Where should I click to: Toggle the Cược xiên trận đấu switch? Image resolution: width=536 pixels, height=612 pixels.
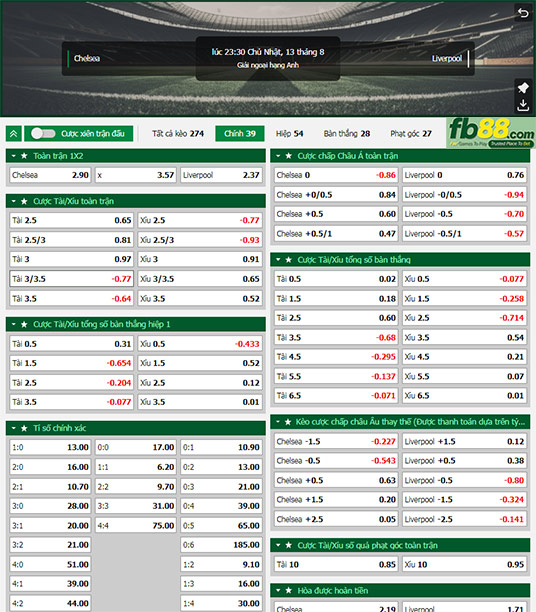pyautogui.click(x=43, y=133)
